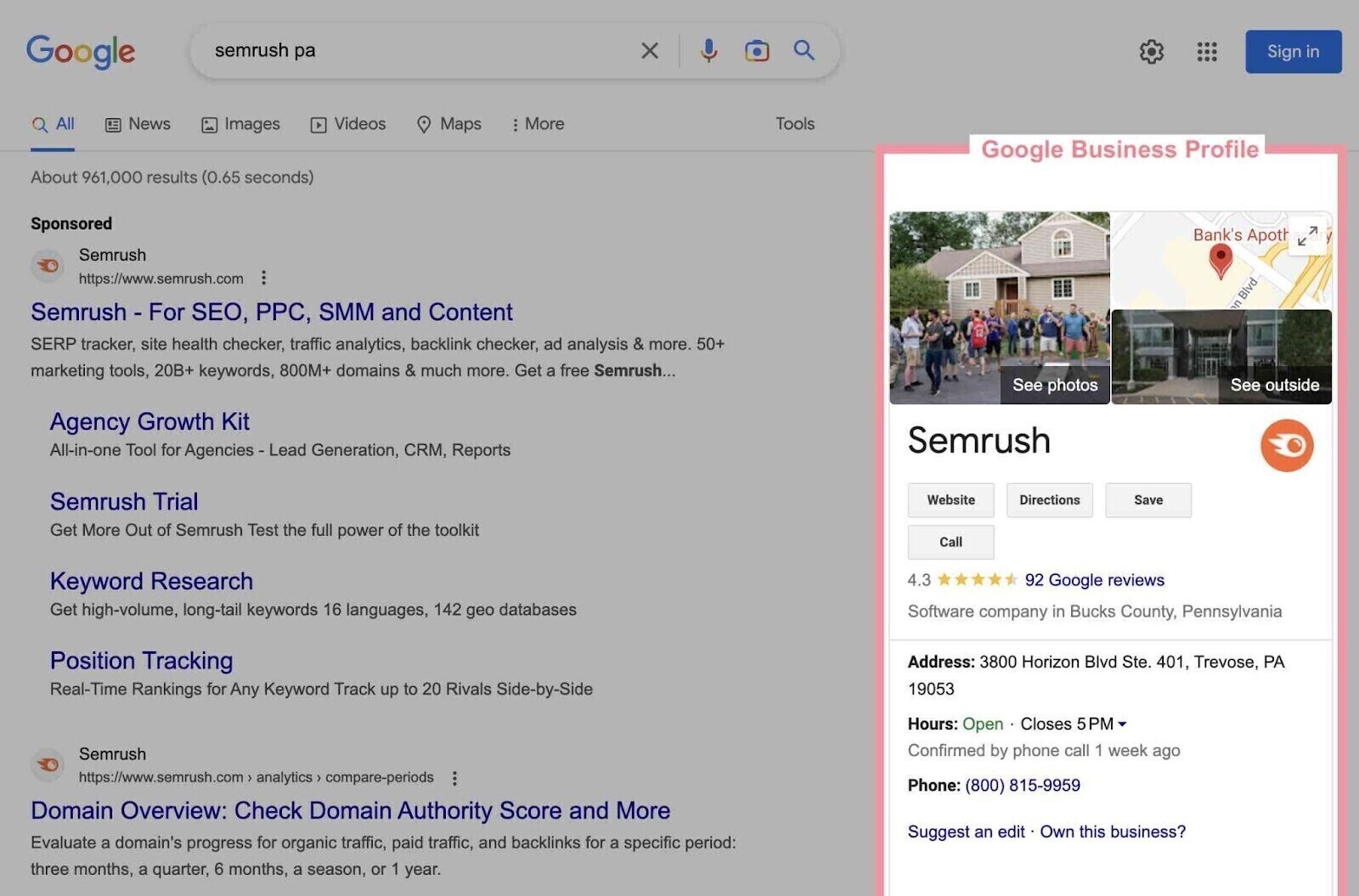The height and width of the screenshot is (896, 1359).
Task: Open Google Lens camera search
Action: tap(756, 51)
